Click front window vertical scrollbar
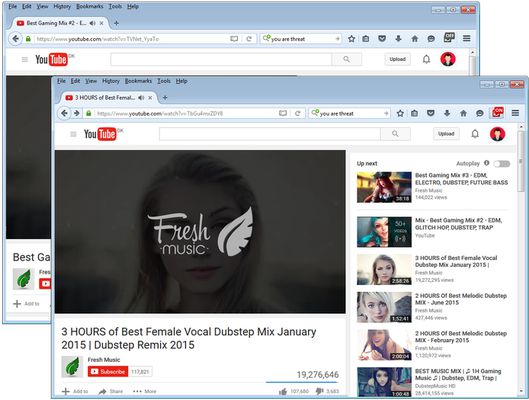The width and height of the screenshot is (529, 400). 522,162
